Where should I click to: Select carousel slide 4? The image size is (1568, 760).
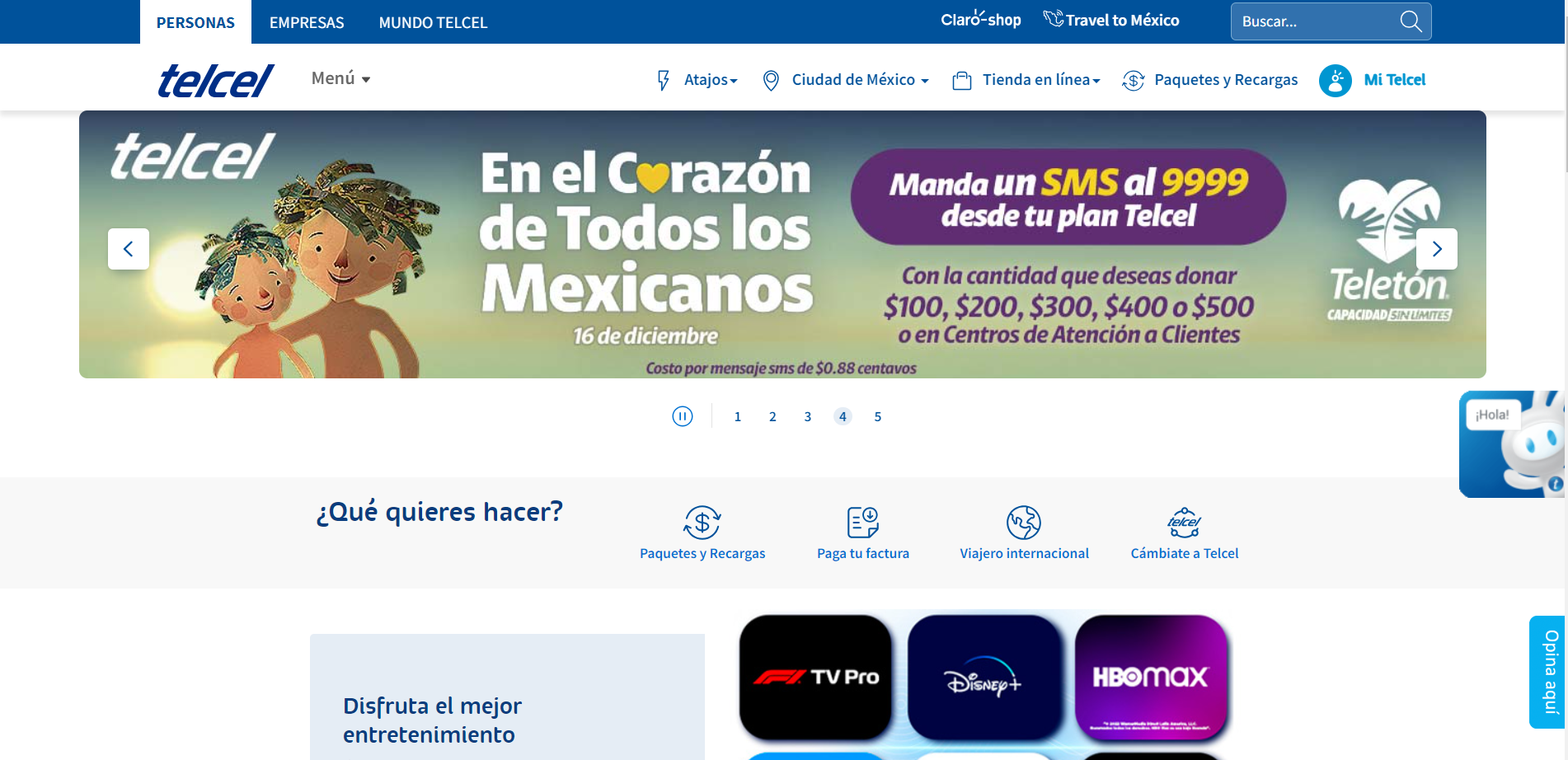[843, 416]
